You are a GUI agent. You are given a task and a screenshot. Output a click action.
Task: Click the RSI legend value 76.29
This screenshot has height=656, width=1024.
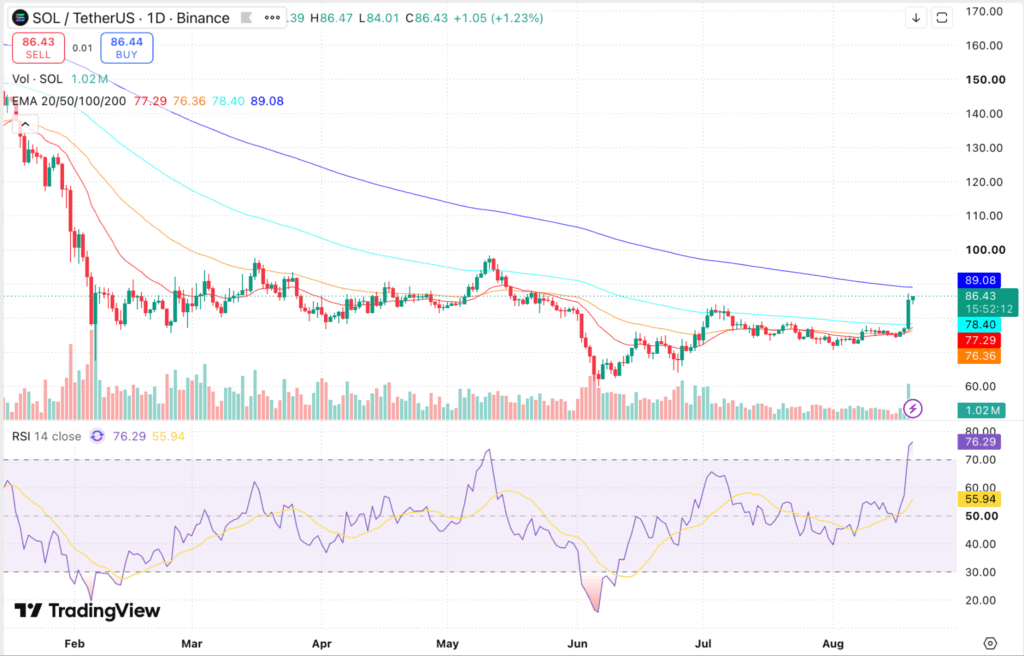pos(129,436)
